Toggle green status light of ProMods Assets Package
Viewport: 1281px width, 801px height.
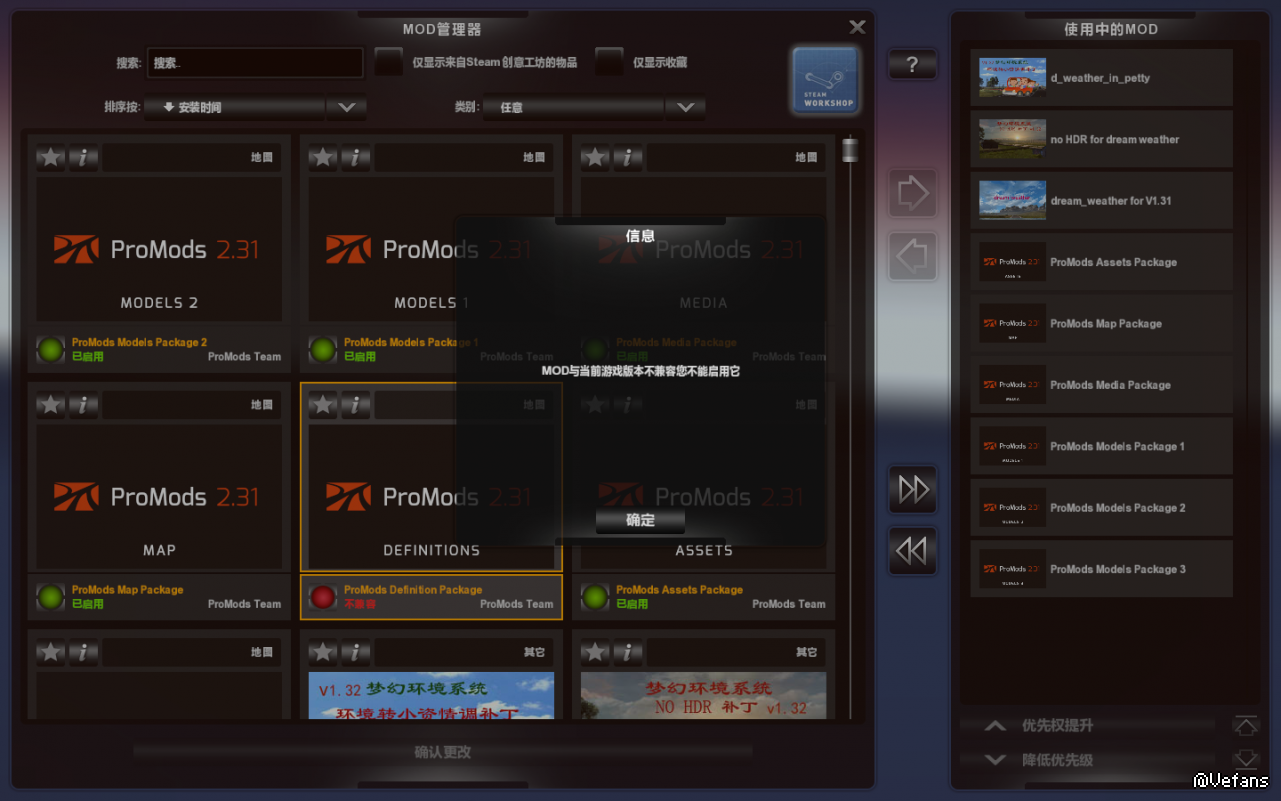(x=595, y=597)
